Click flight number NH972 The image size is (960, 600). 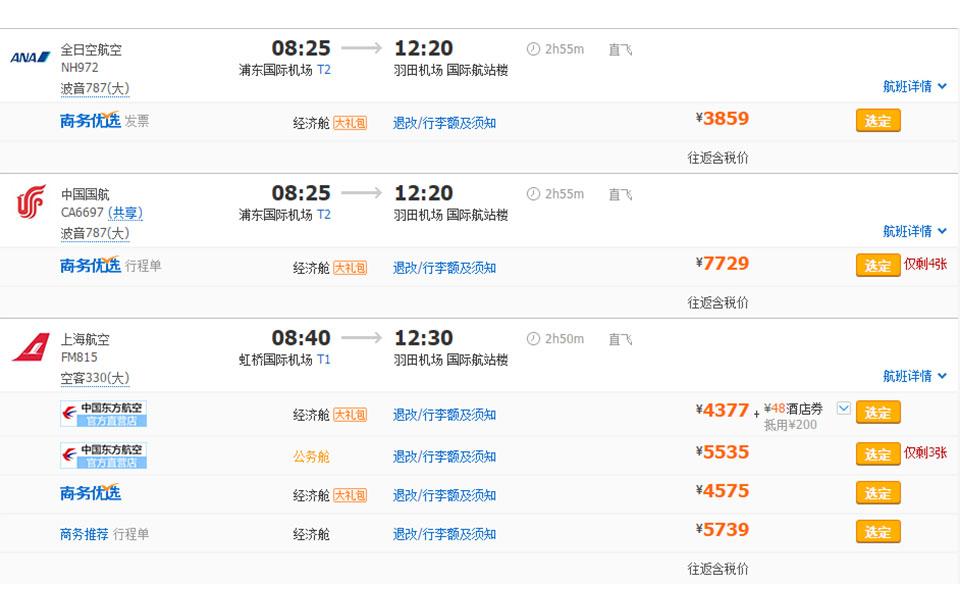pos(80,67)
